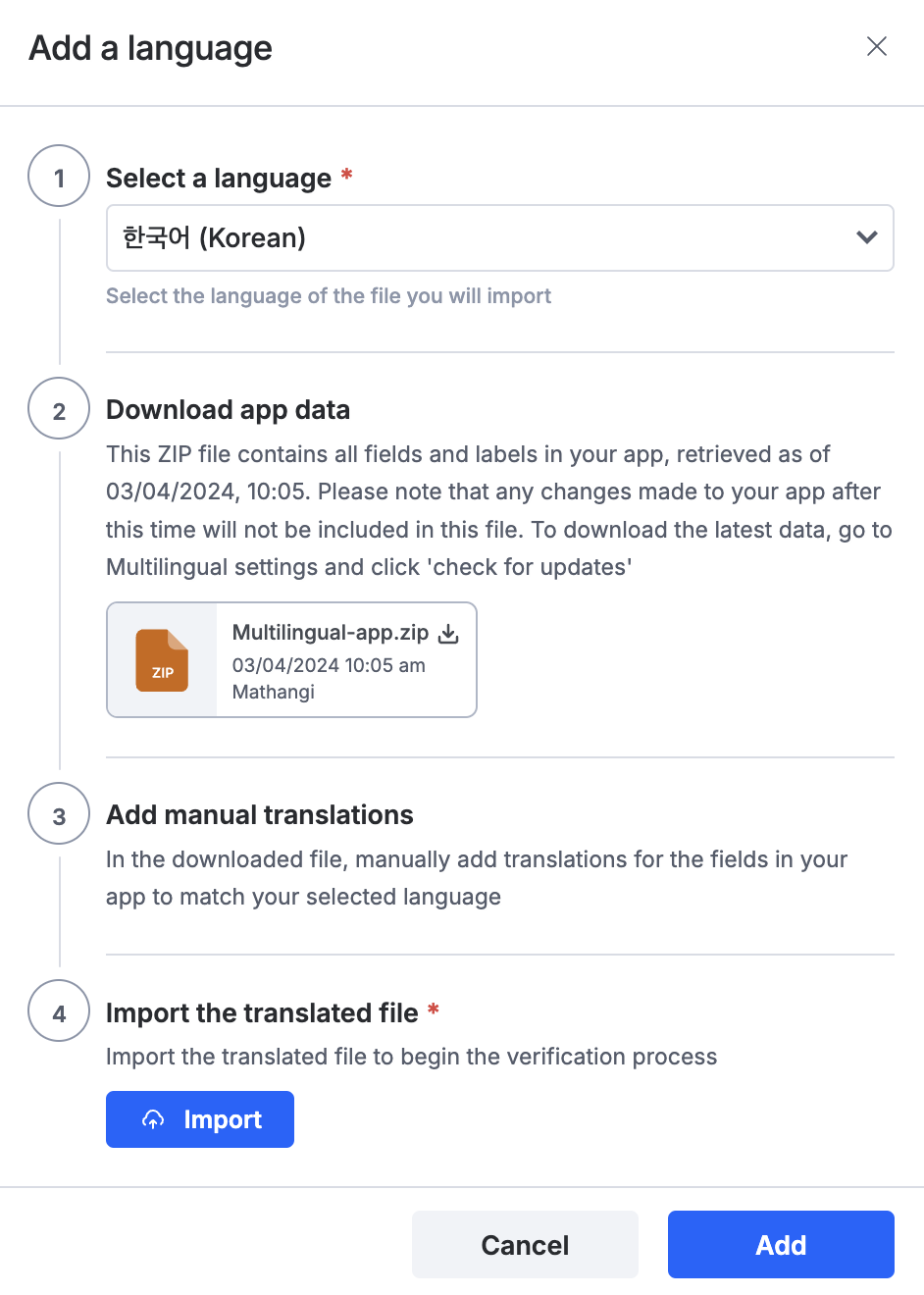This screenshot has width=924, height=1295.
Task: Click the Import the translated file heading
Action: (262, 1012)
